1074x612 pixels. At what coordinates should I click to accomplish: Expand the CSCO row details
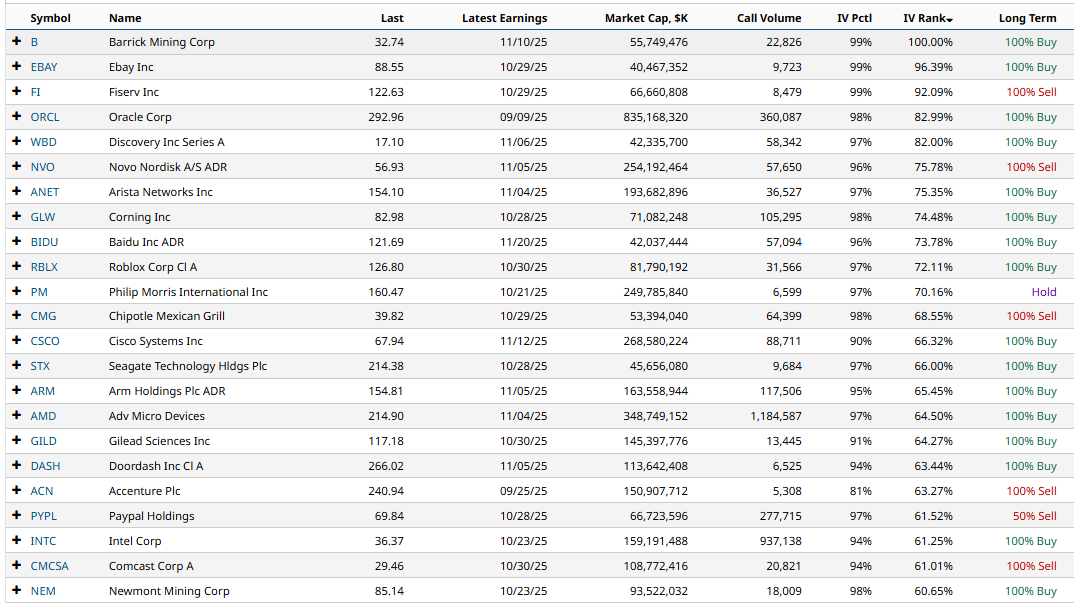16,341
